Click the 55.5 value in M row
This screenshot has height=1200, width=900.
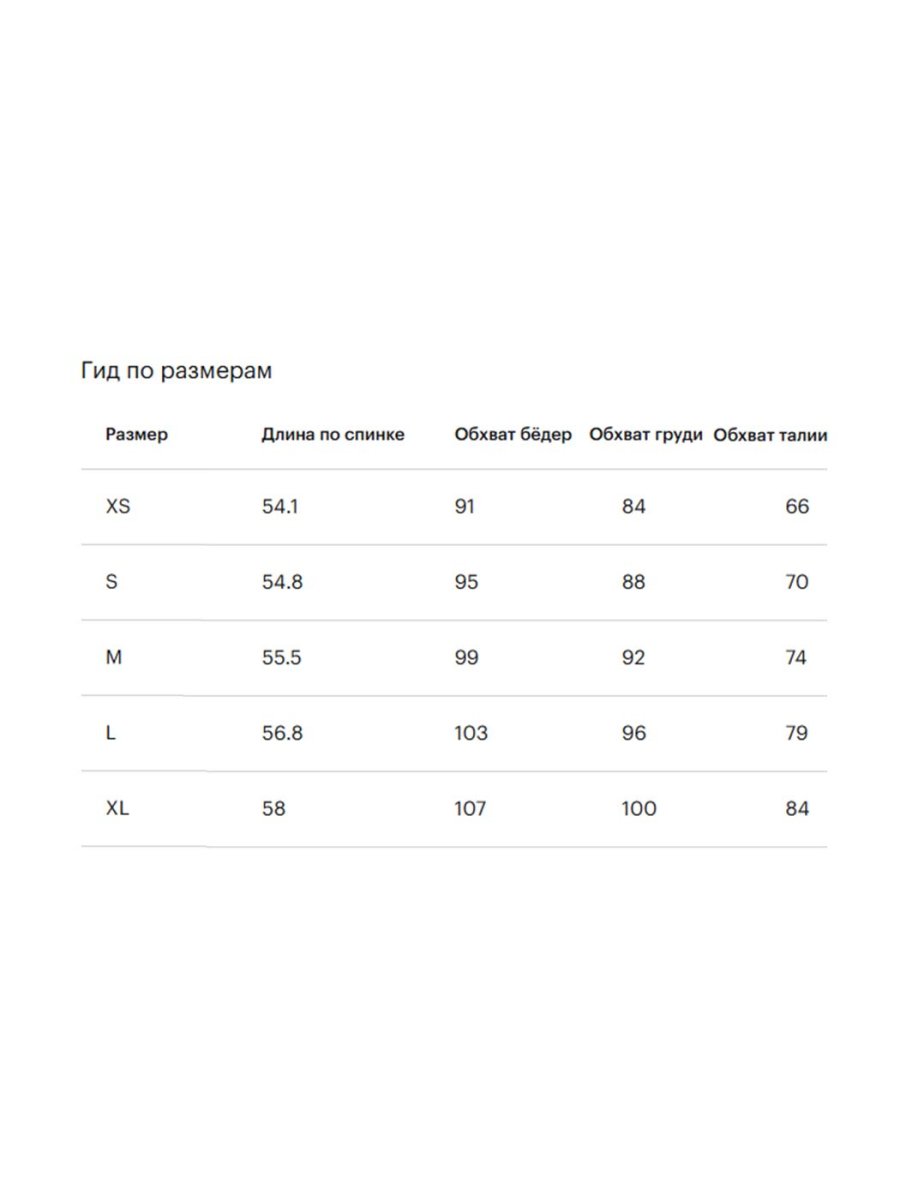282,658
